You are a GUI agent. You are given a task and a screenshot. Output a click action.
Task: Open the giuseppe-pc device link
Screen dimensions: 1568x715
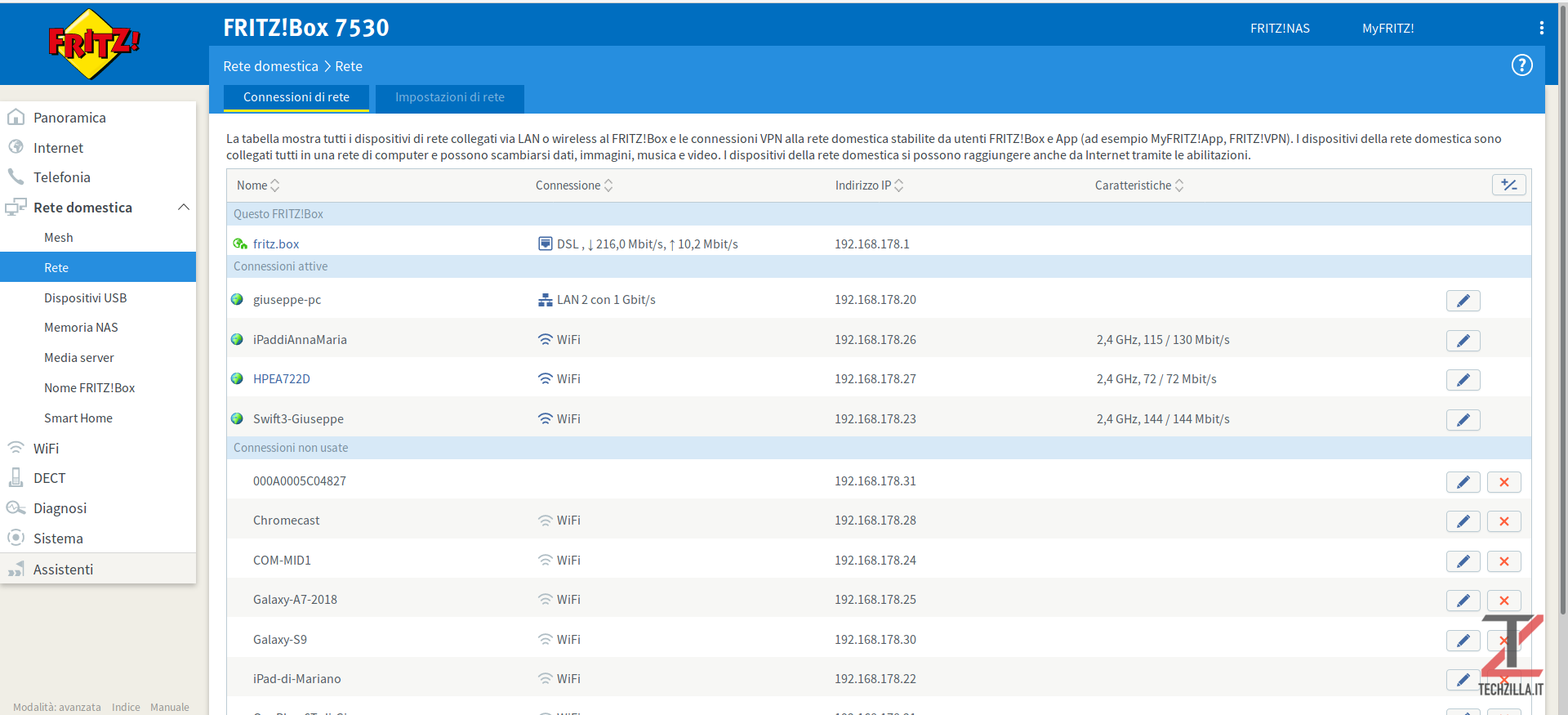click(x=287, y=300)
